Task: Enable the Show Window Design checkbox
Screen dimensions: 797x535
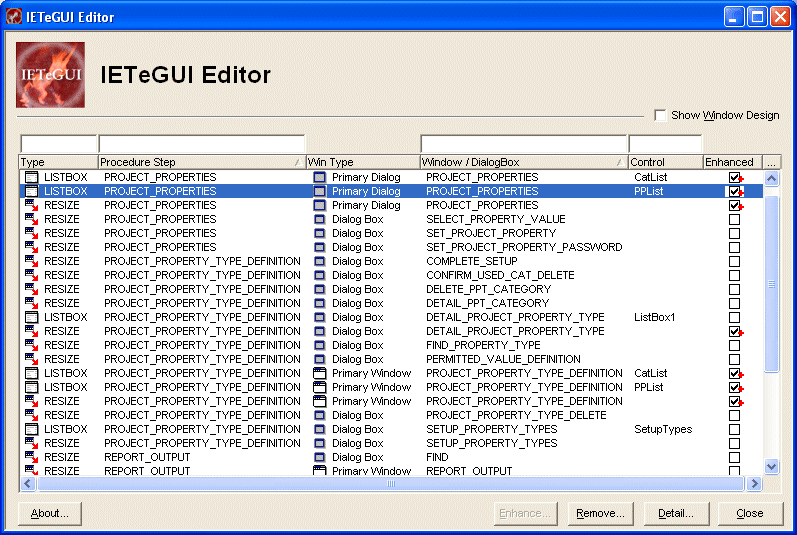Action: 660,115
